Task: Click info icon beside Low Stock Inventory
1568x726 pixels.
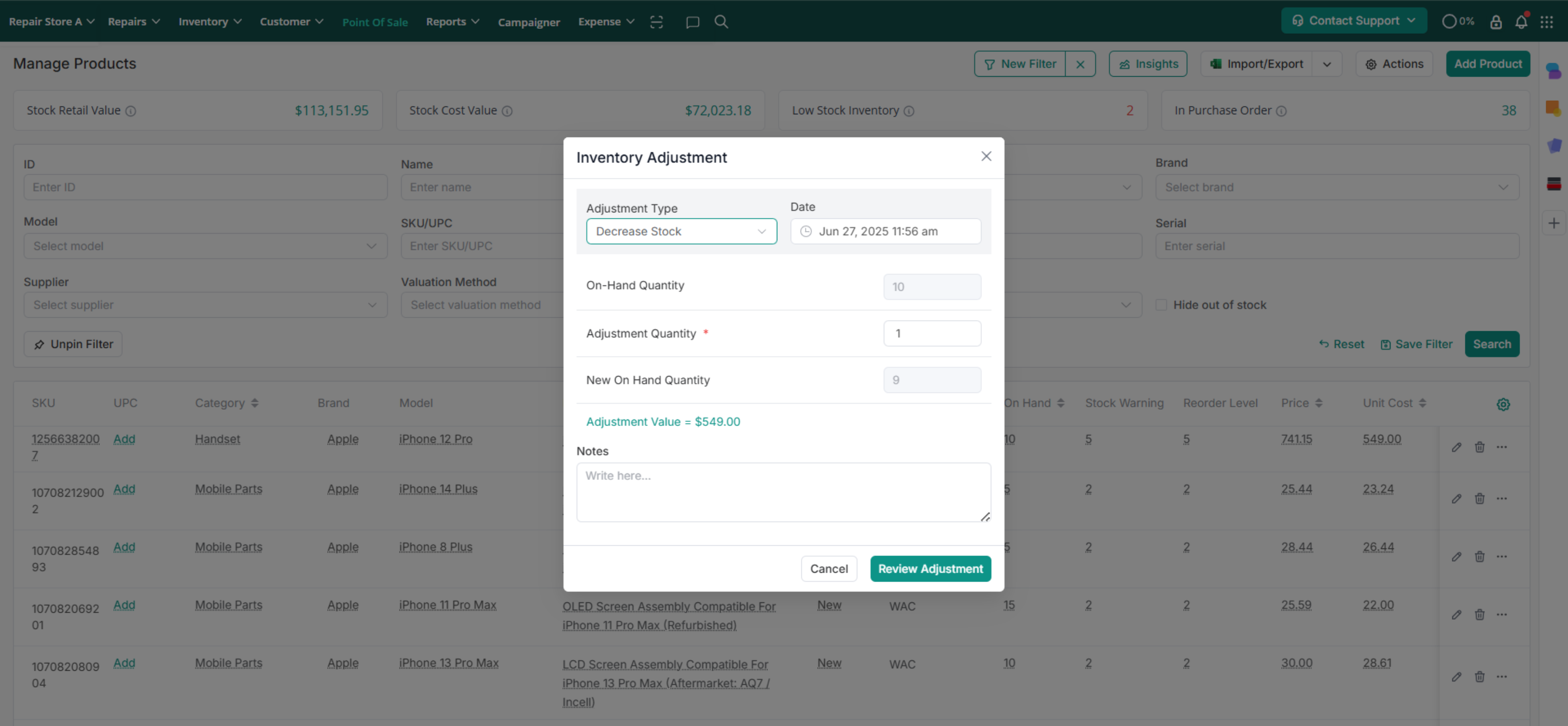Action: pos(909,111)
